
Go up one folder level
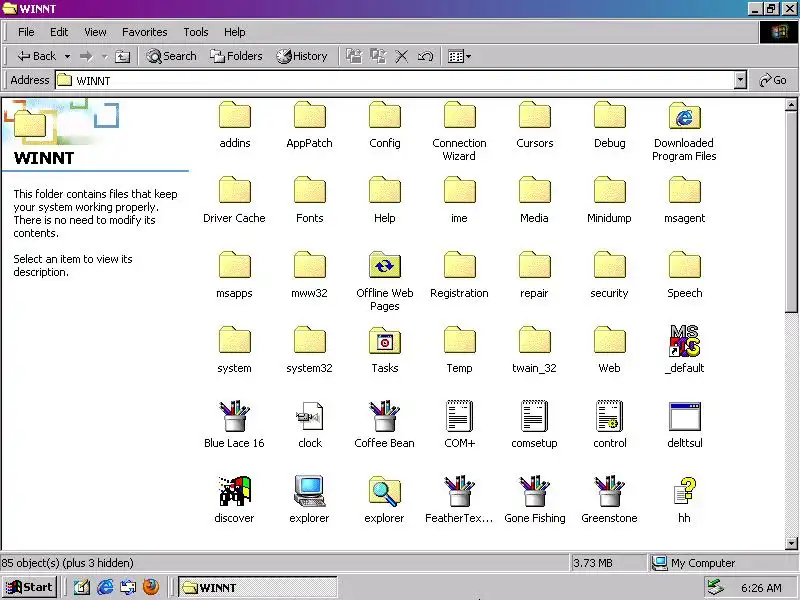tap(122, 56)
